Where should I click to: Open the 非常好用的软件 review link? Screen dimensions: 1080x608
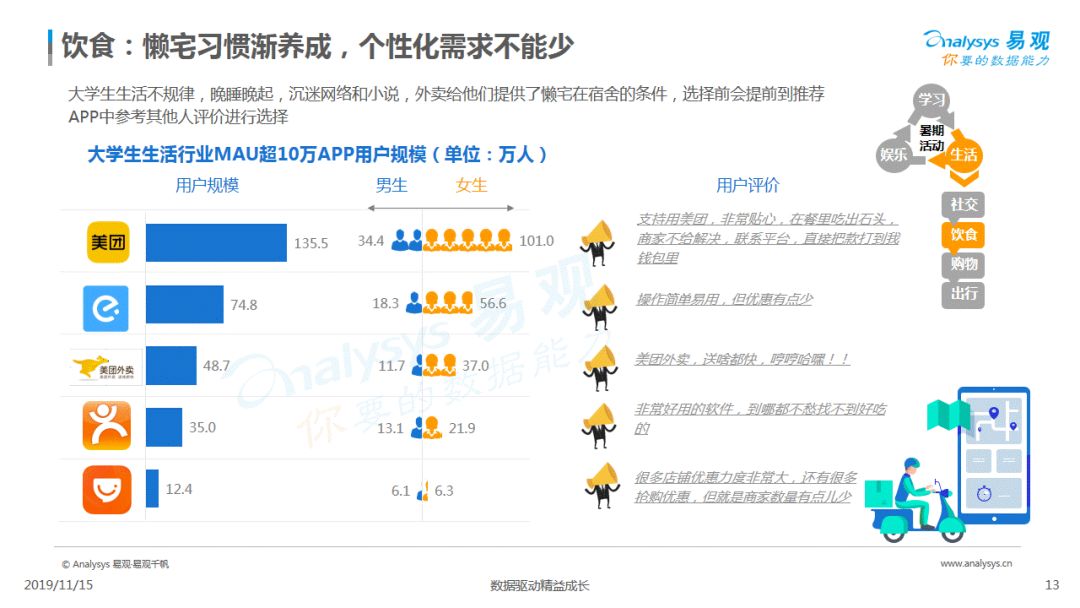[760, 419]
